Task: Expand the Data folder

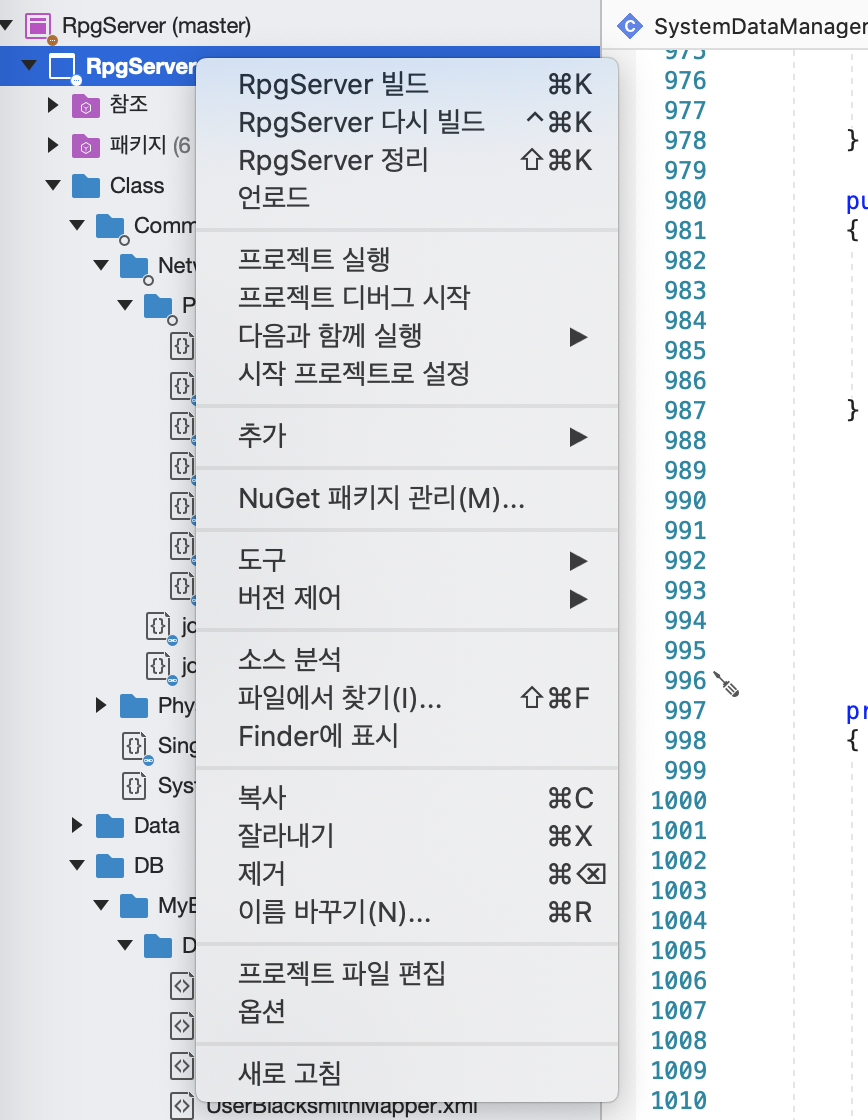Action: tap(77, 826)
